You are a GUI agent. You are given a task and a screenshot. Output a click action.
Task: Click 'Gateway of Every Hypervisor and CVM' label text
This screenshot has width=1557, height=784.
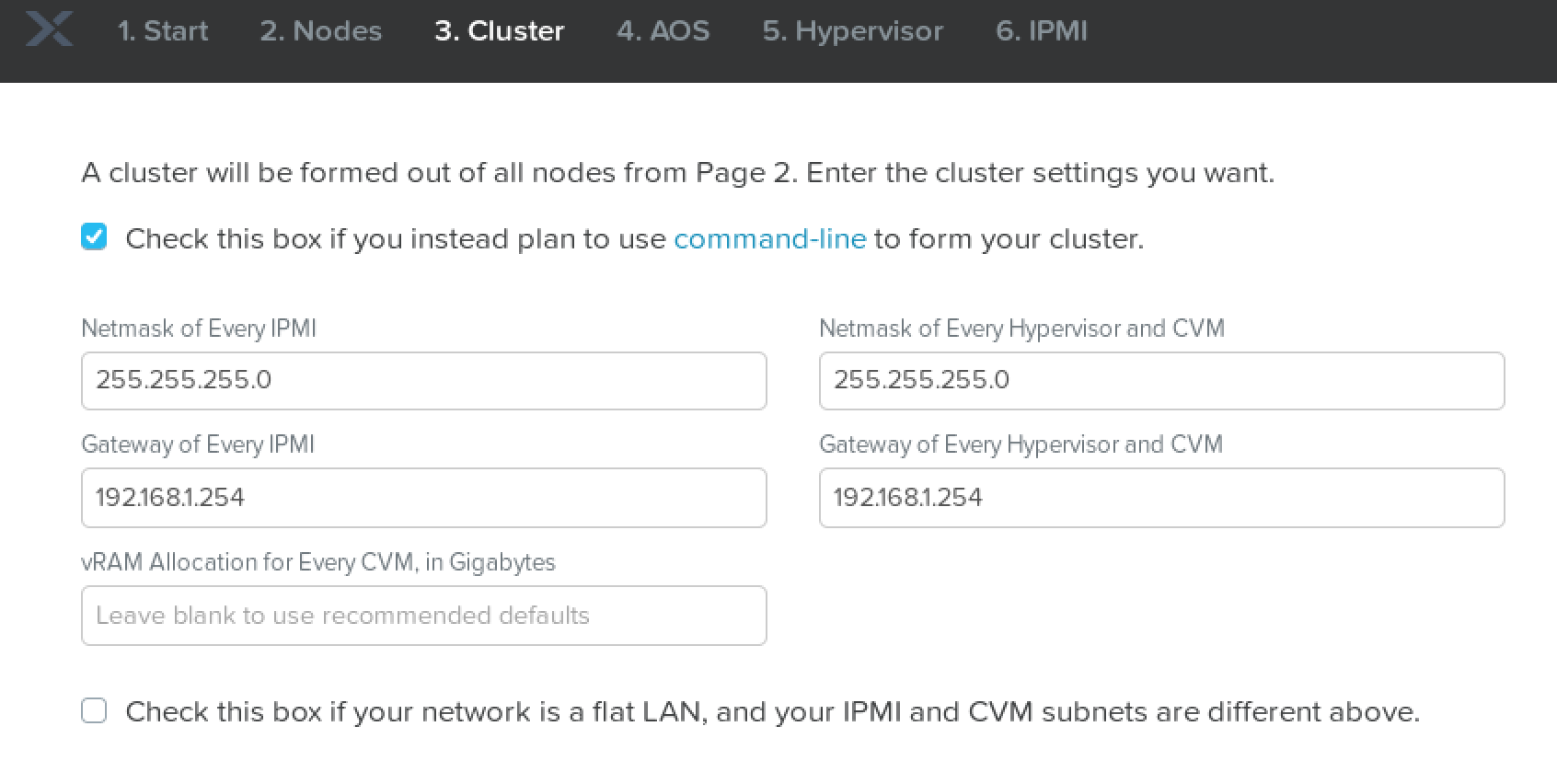(1021, 444)
